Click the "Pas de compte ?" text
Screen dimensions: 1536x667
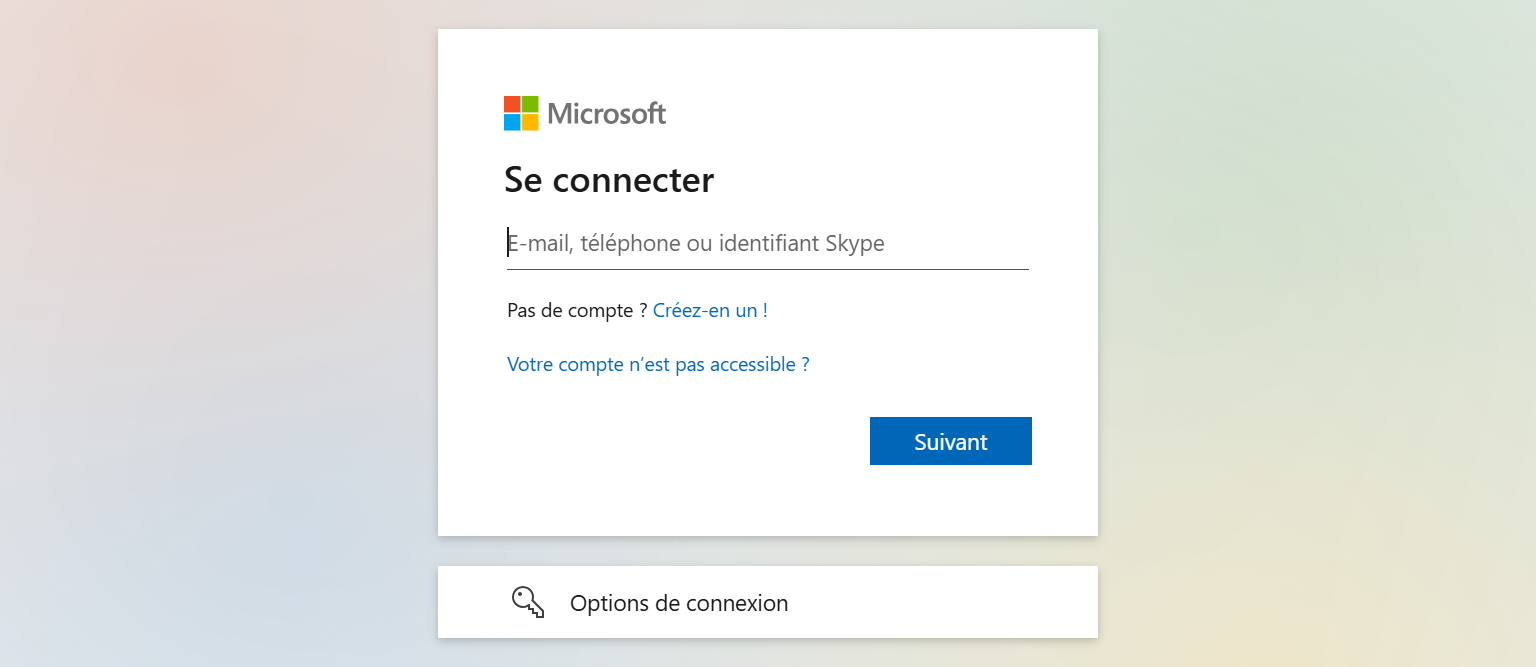click(x=577, y=310)
